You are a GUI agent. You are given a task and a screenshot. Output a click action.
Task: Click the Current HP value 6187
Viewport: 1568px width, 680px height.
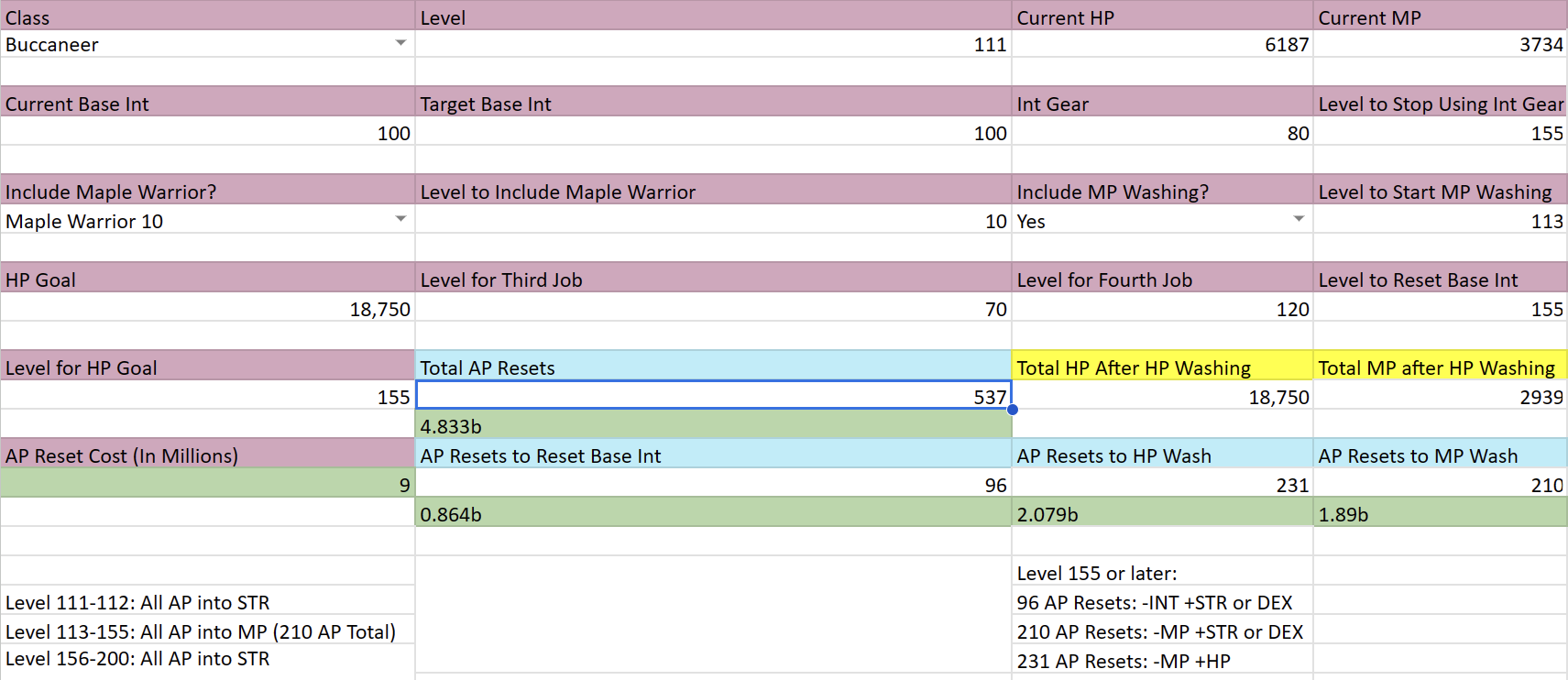pos(1161,45)
